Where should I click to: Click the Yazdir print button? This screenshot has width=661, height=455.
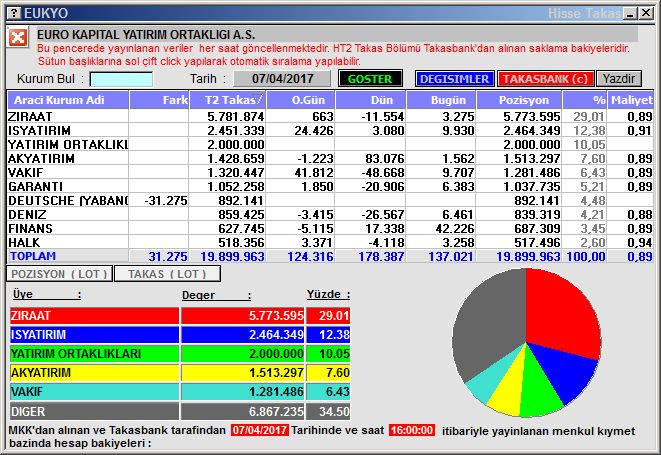(618, 79)
